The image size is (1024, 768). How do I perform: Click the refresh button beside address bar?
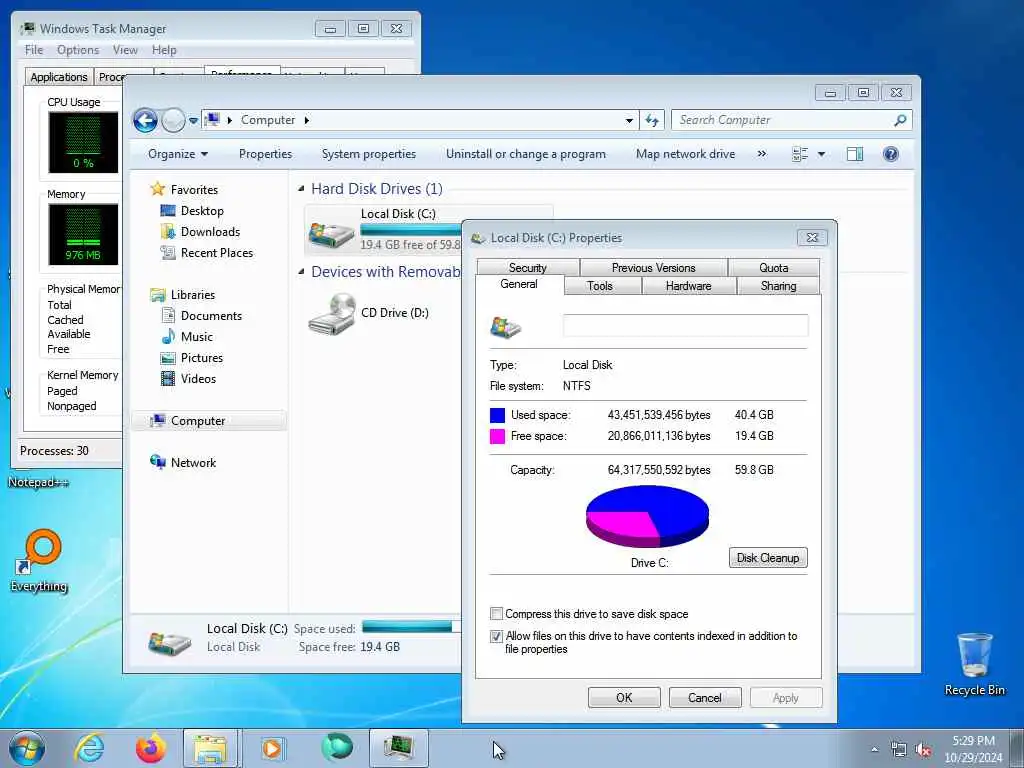652,120
